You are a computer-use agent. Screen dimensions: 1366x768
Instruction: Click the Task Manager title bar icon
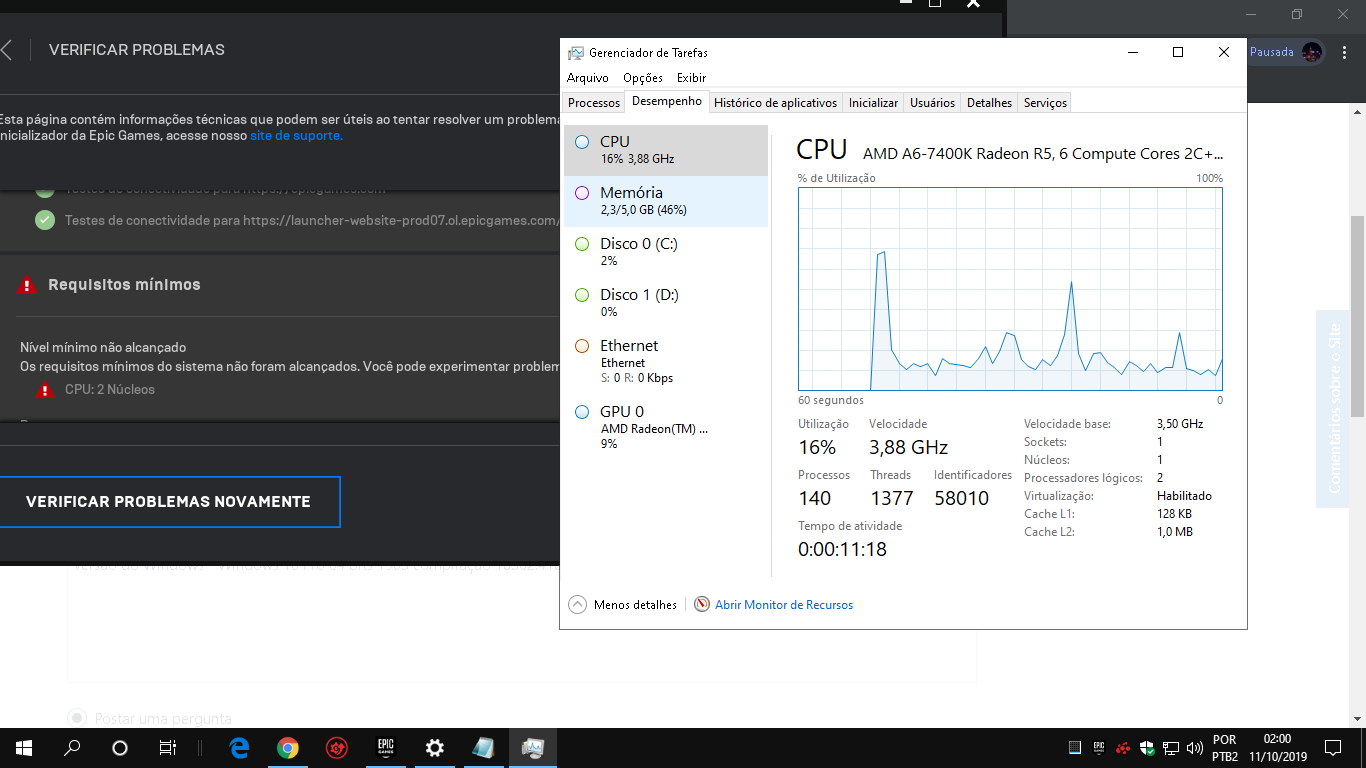576,53
